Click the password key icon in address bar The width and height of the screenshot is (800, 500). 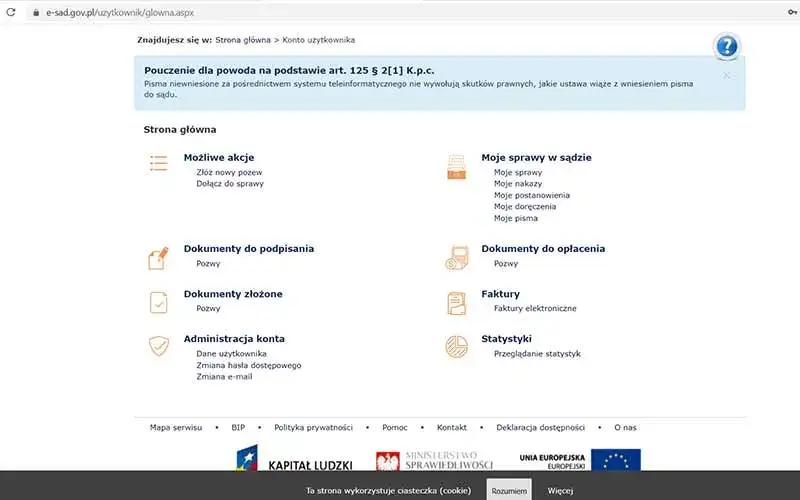click(x=792, y=12)
